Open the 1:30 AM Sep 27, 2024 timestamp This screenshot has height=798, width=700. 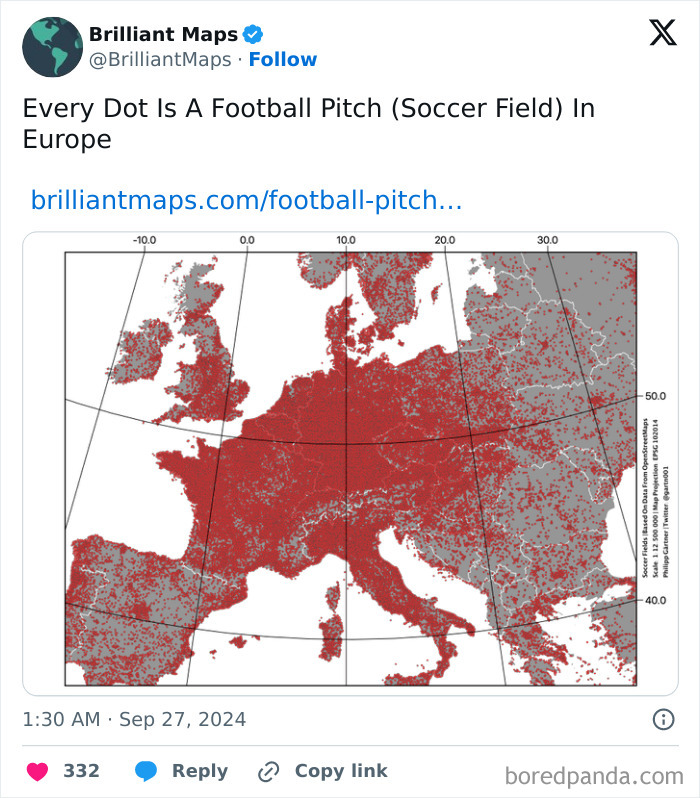click(134, 720)
